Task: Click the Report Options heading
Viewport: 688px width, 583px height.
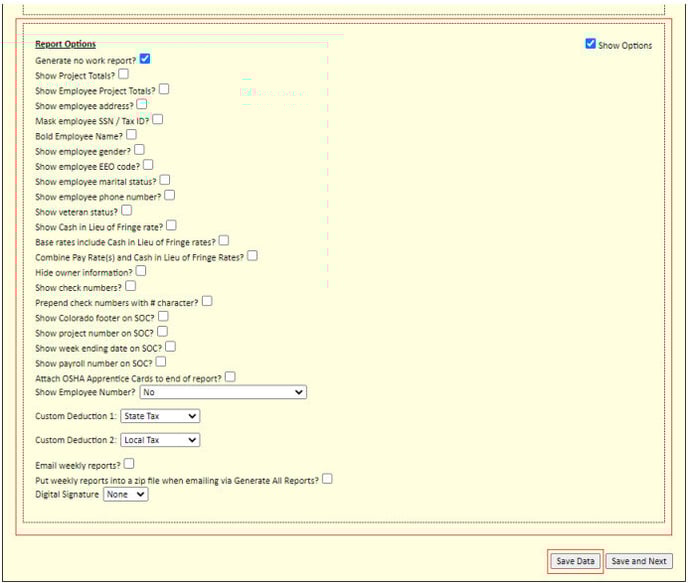Action: (65, 44)
